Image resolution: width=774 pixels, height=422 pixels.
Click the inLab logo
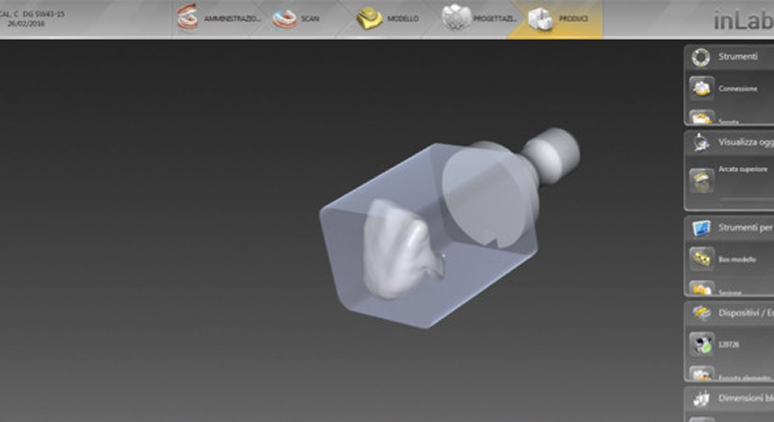[x=742, y=20]
